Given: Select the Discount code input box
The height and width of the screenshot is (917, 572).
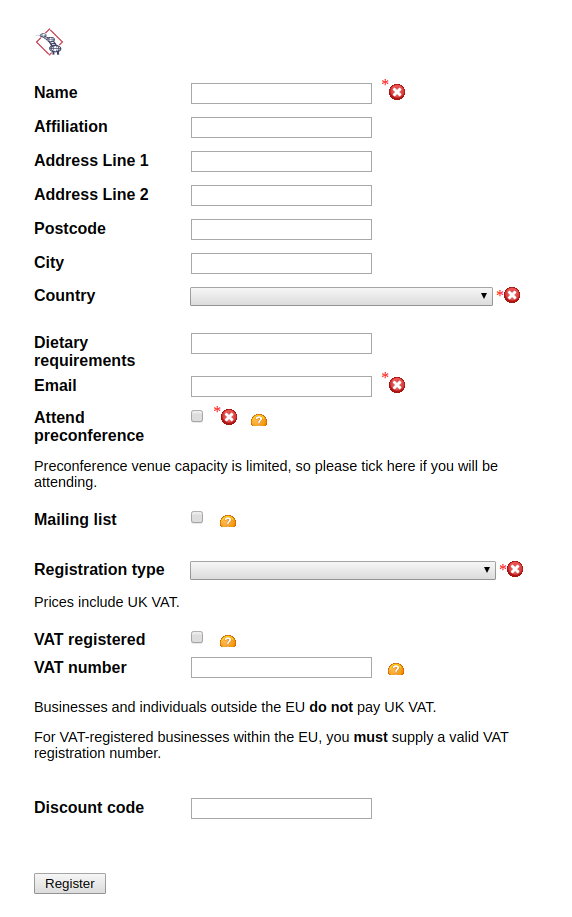Looking at the screenshot, I should (x=281, y=808).
